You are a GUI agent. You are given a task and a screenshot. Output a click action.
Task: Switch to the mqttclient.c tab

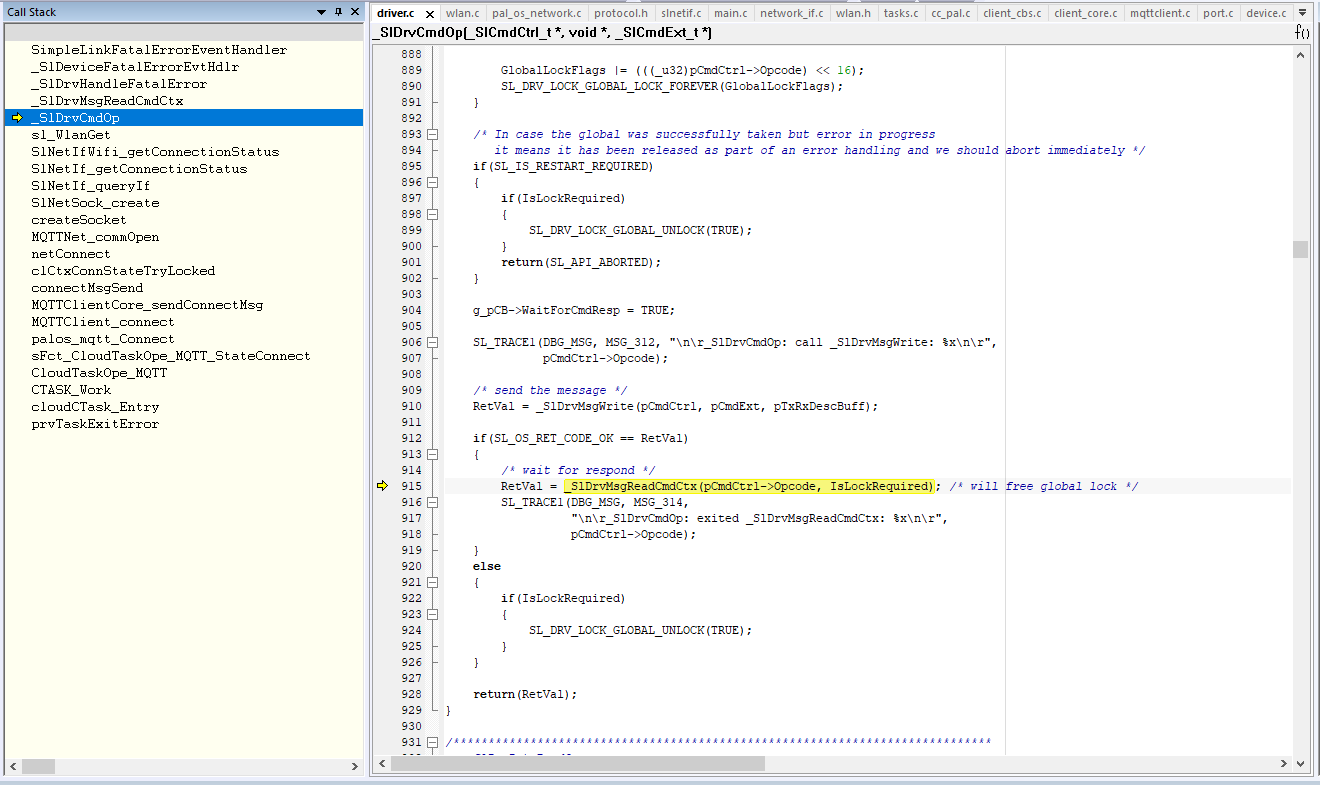[x=1160, y=13]
